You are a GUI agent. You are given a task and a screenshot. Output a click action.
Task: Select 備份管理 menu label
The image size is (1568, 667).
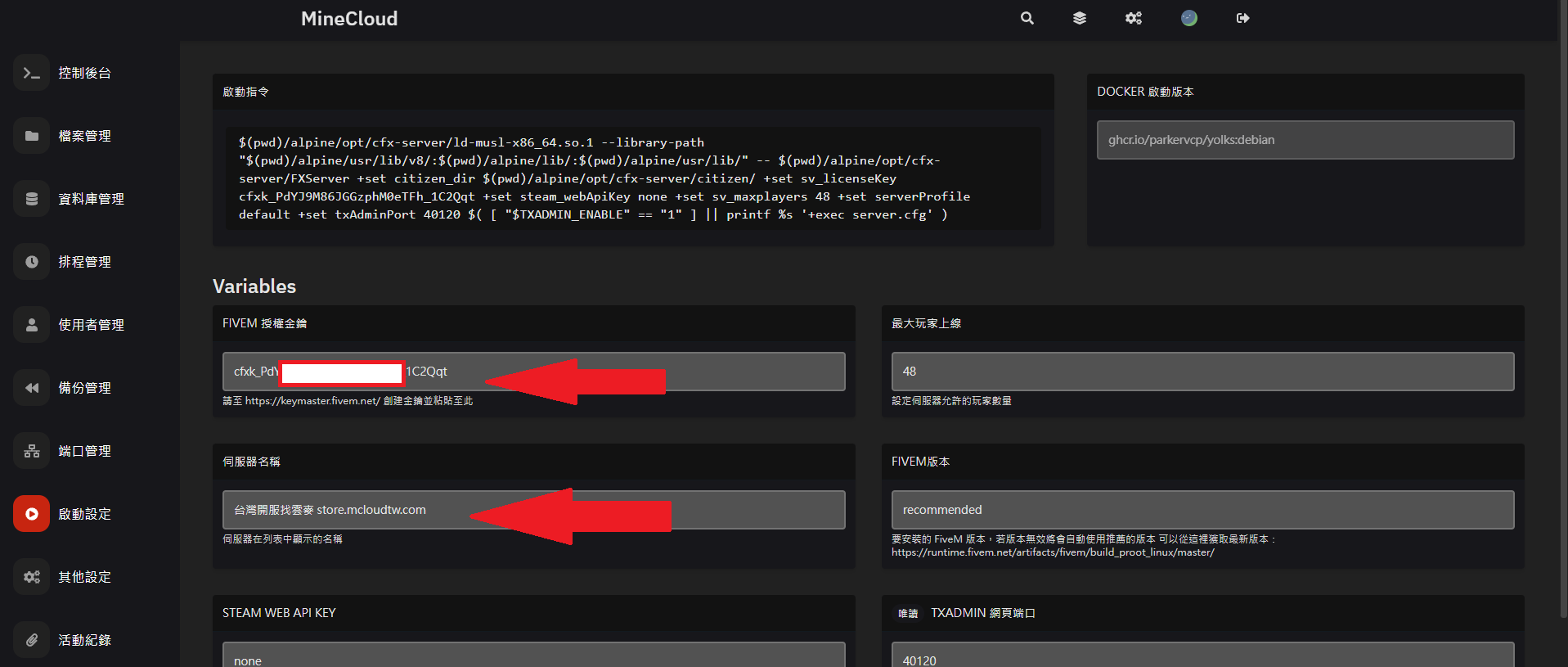coord(84,388)
